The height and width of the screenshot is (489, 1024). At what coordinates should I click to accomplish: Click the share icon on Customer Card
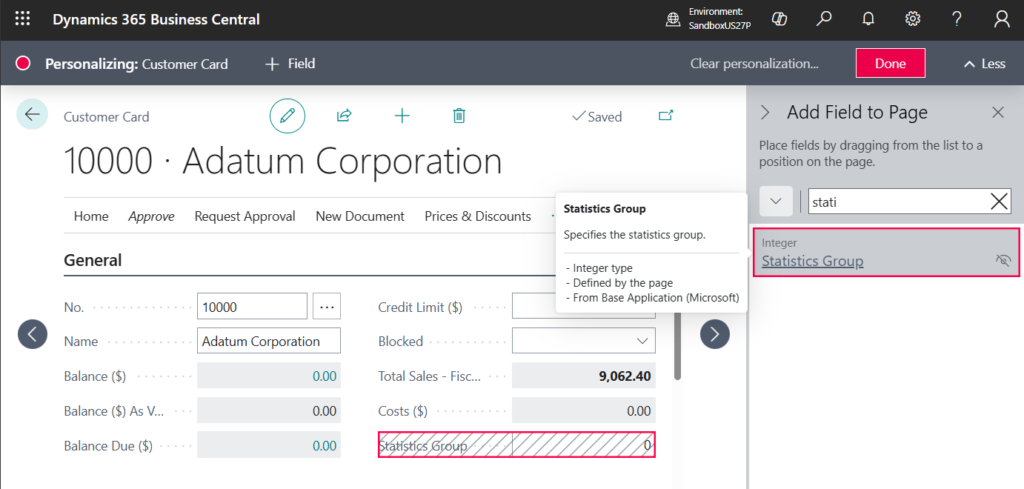pos(344,116)
